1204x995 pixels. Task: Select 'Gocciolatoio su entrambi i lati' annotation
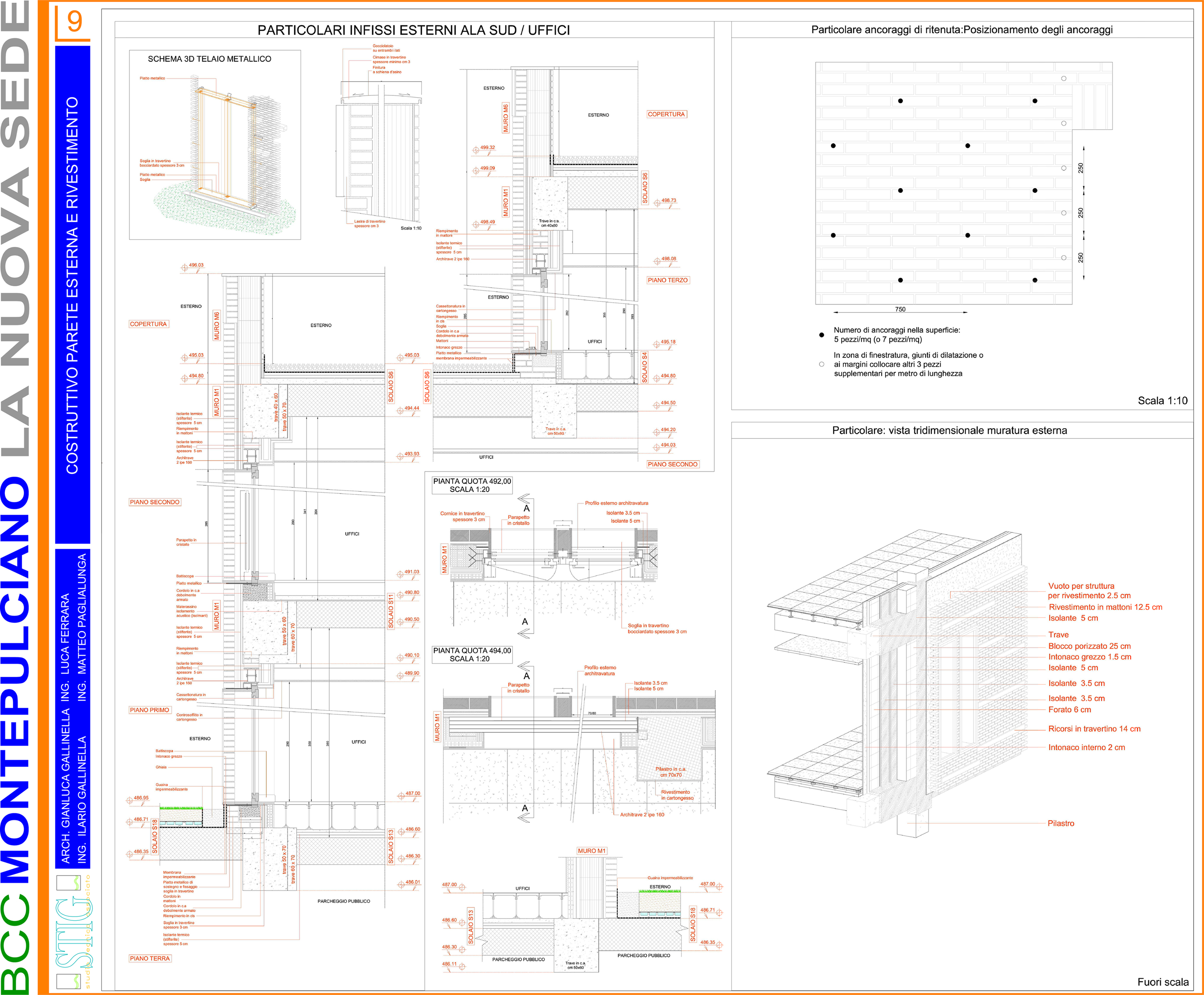pos(386,48)
